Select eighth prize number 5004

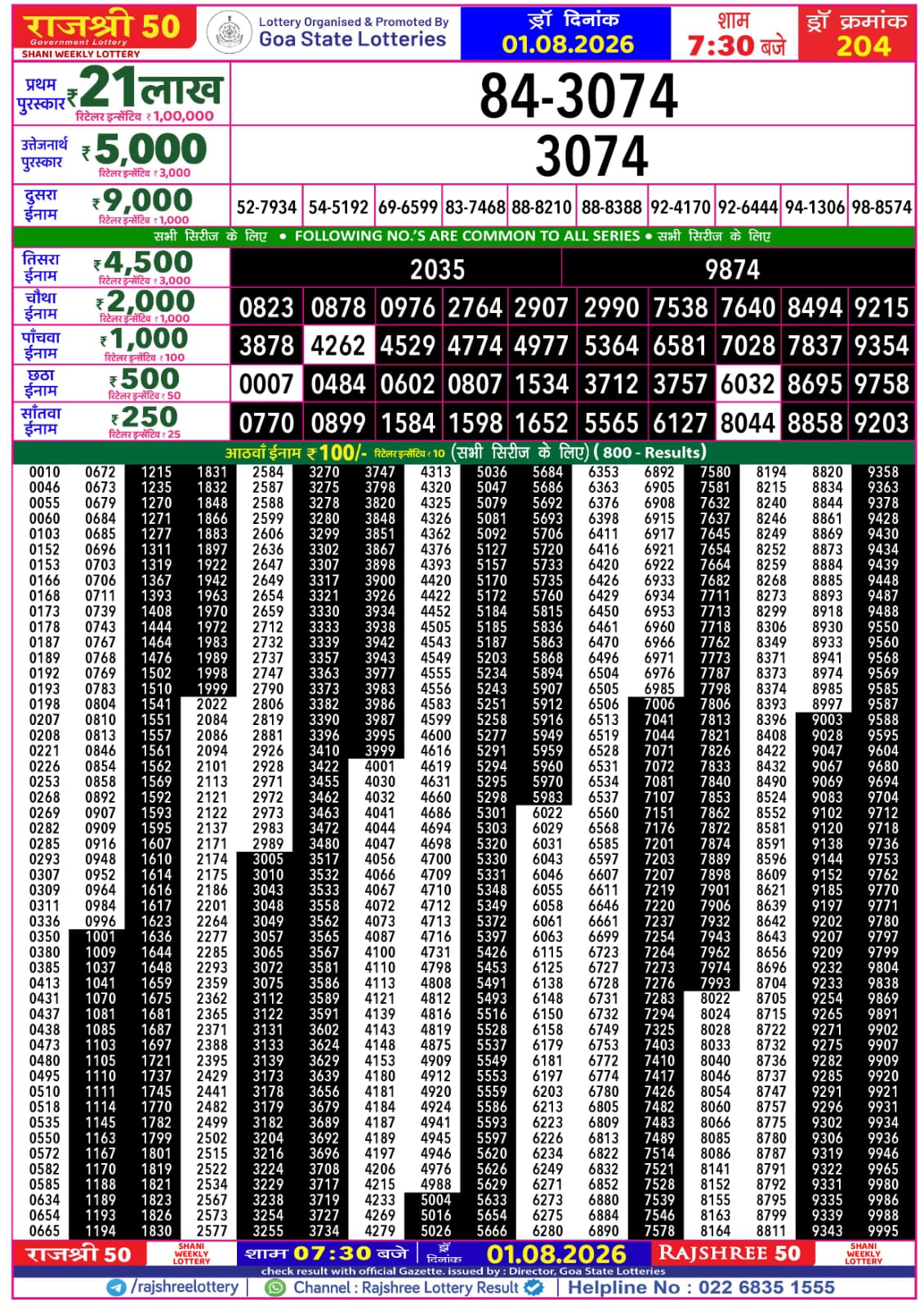[435, 1200]
